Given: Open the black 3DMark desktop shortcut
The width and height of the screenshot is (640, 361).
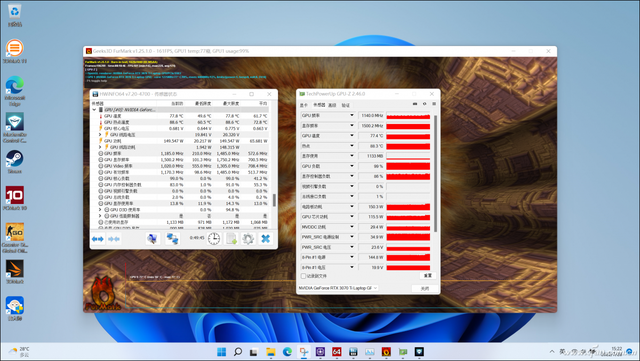Looking at the screenshot, I should (x=15, y=272).
